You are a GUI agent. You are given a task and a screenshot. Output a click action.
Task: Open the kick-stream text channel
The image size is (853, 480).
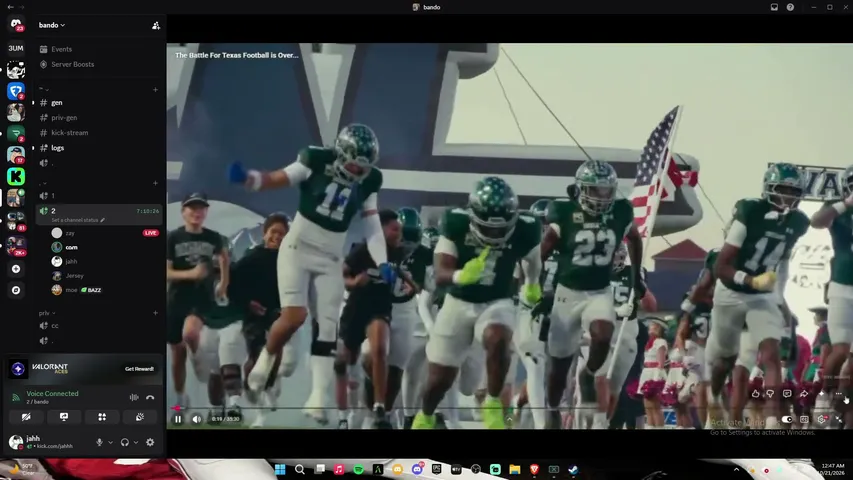98,133
